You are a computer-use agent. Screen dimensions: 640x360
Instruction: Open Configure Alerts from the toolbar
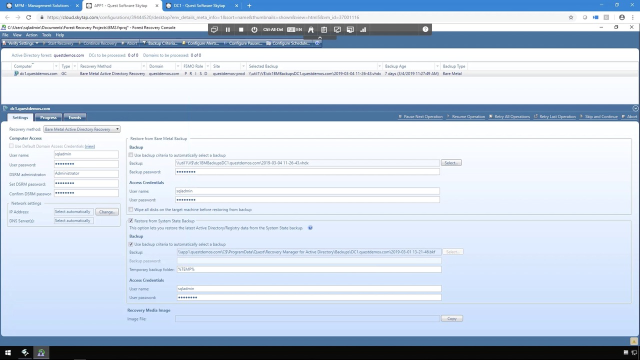(200, 43)
